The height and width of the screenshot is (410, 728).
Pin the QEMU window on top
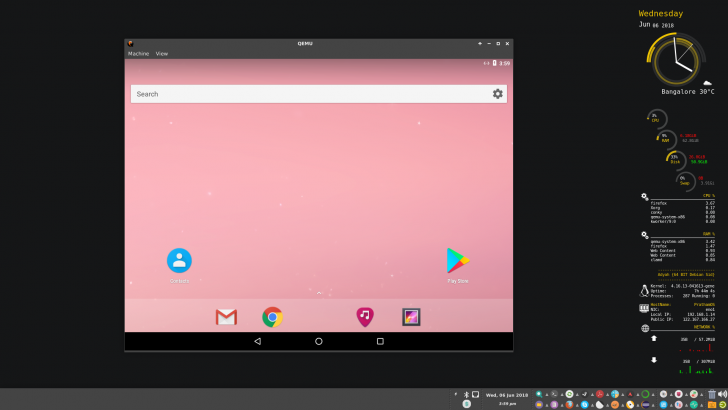tap(480, 44)
